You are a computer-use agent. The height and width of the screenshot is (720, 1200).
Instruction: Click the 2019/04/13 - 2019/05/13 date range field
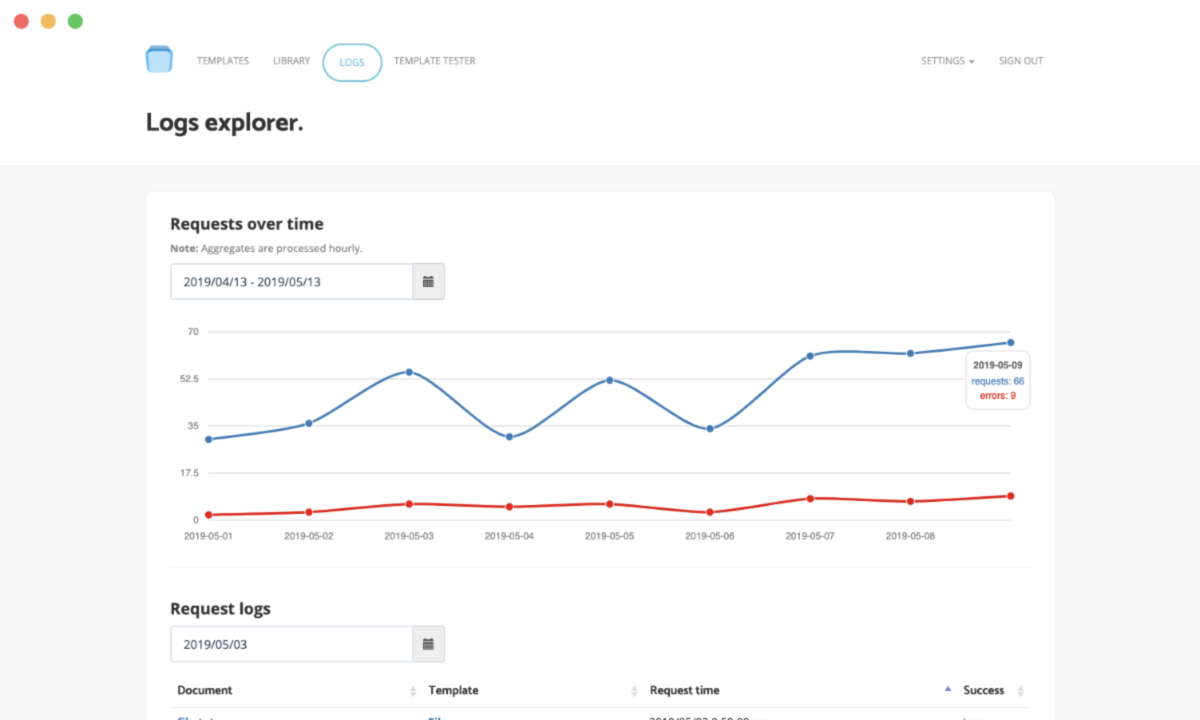pyautogui.click(x=291, y=282)
